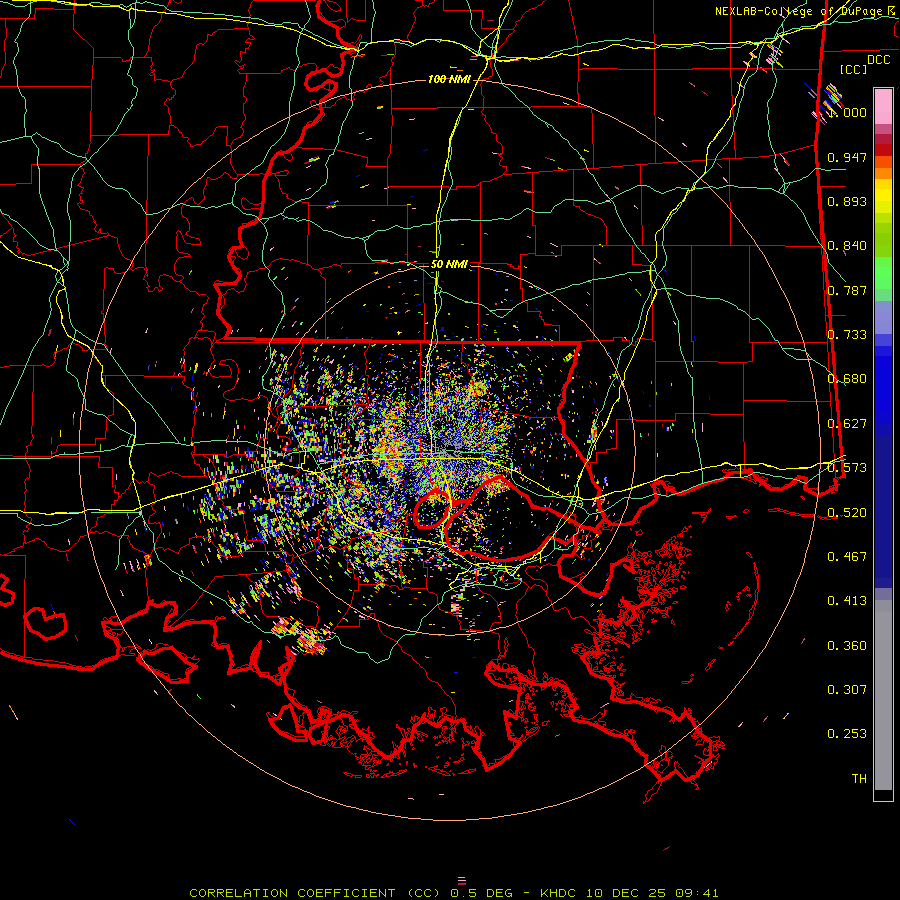The width and height of the screenshot is (900, 900).
Task: Click the 0.787 scale value
Action: click(x=847, y=290)
